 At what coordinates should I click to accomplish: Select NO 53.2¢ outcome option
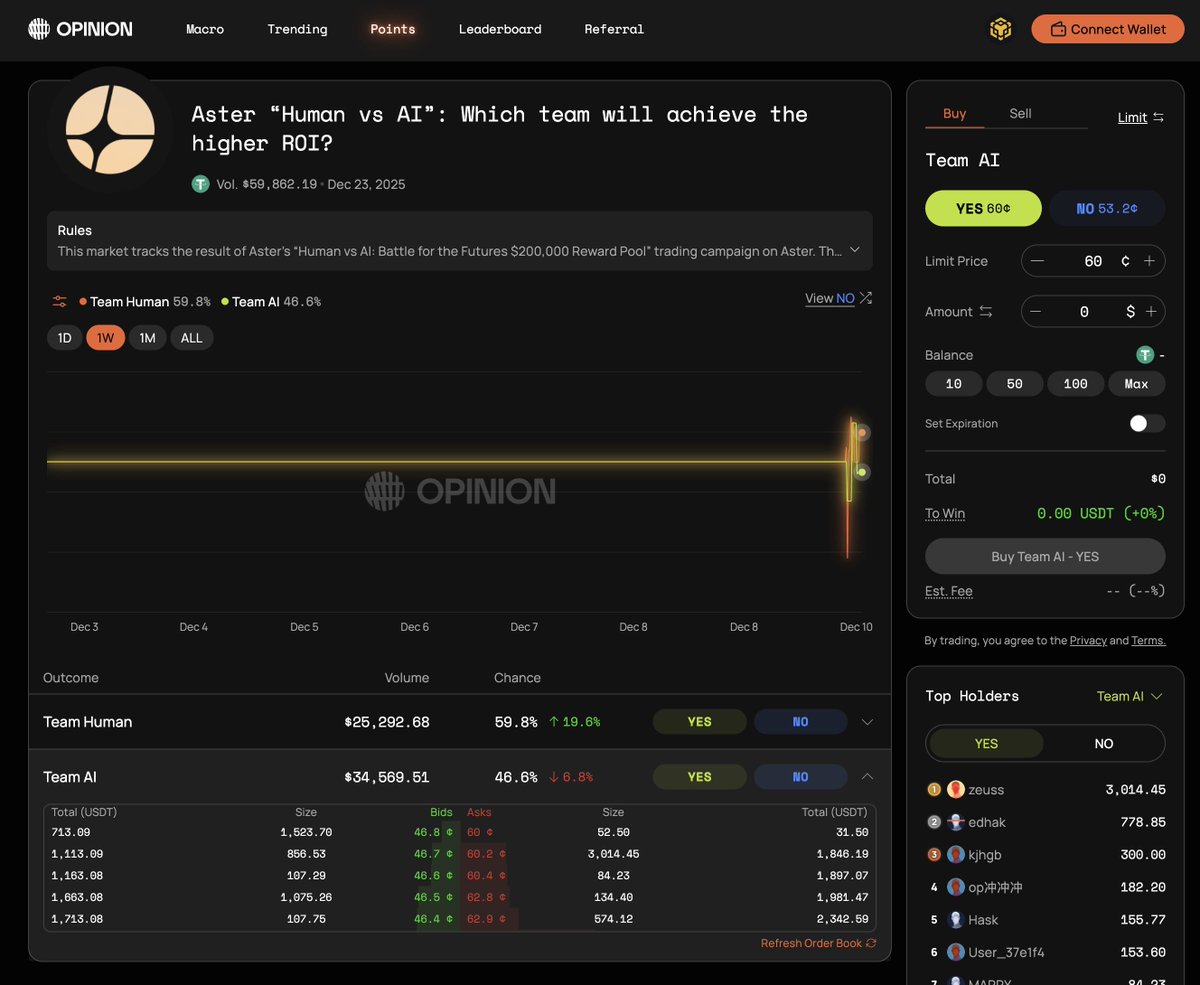click(1107, 208)
